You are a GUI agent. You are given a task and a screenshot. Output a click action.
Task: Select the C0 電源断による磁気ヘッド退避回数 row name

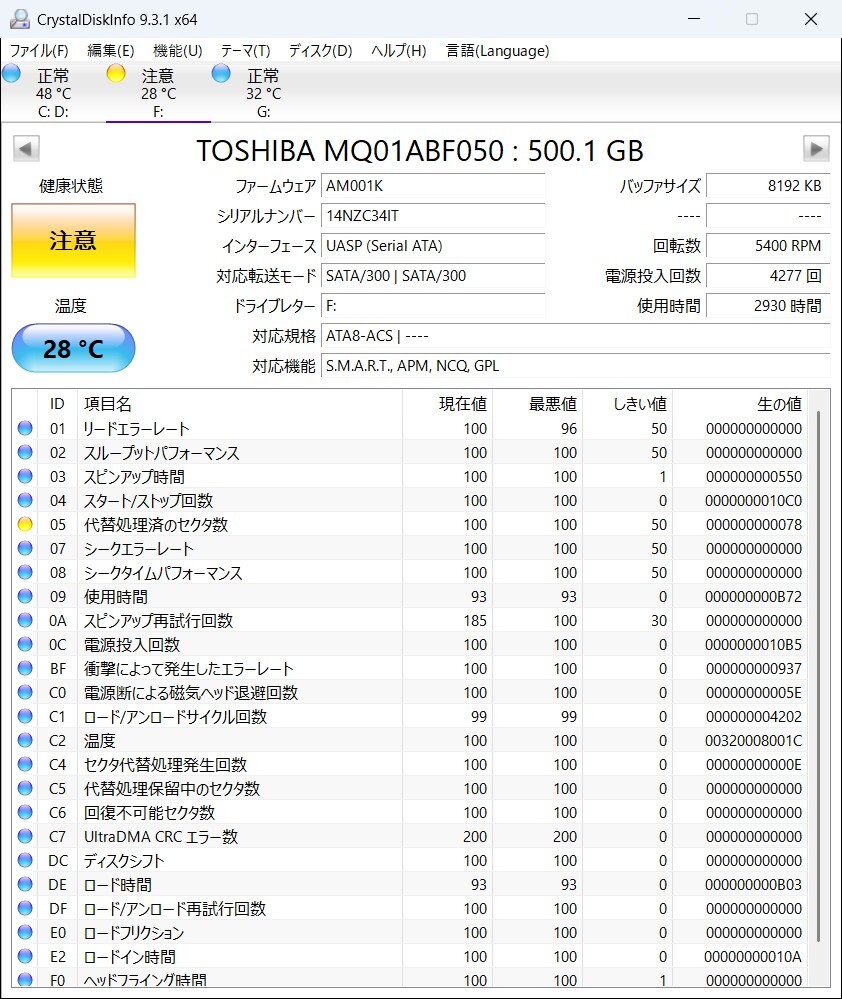[x=190, y=693]
